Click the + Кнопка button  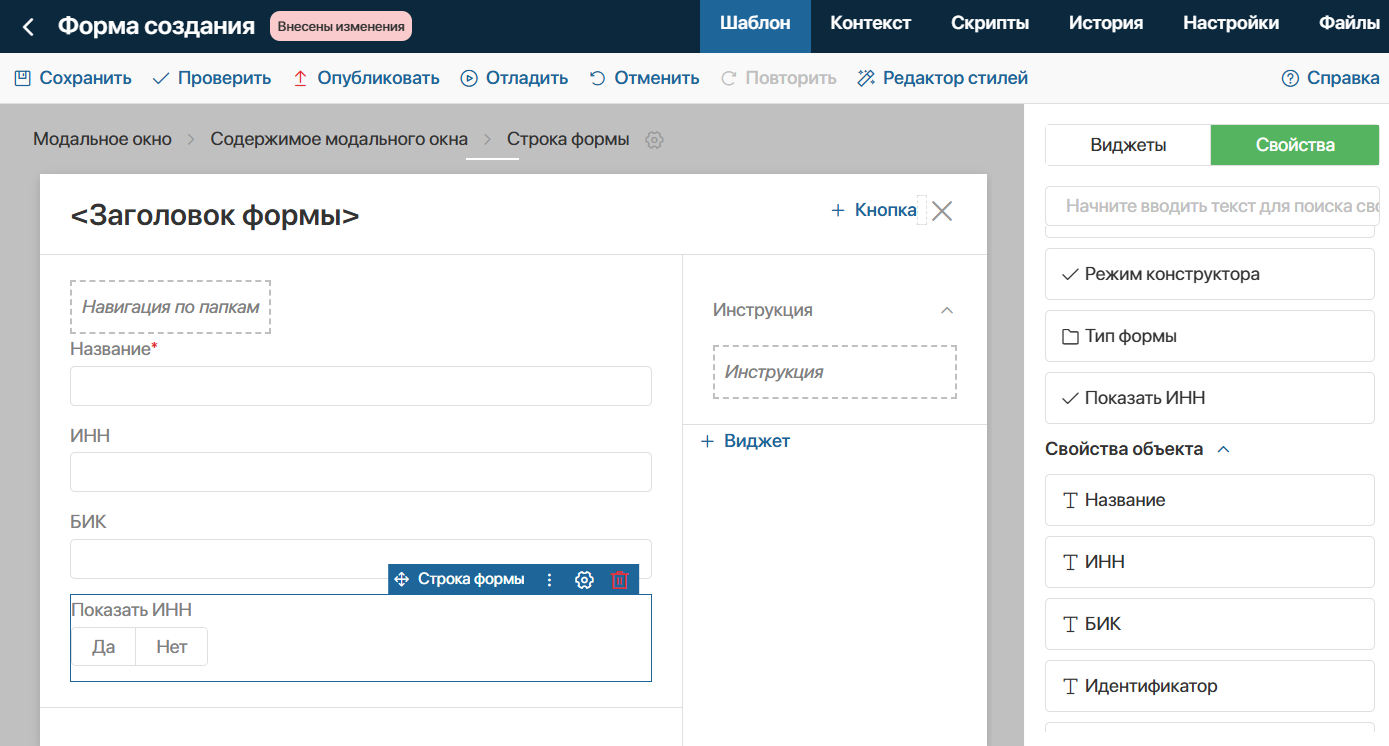click(x=874, y=210)
